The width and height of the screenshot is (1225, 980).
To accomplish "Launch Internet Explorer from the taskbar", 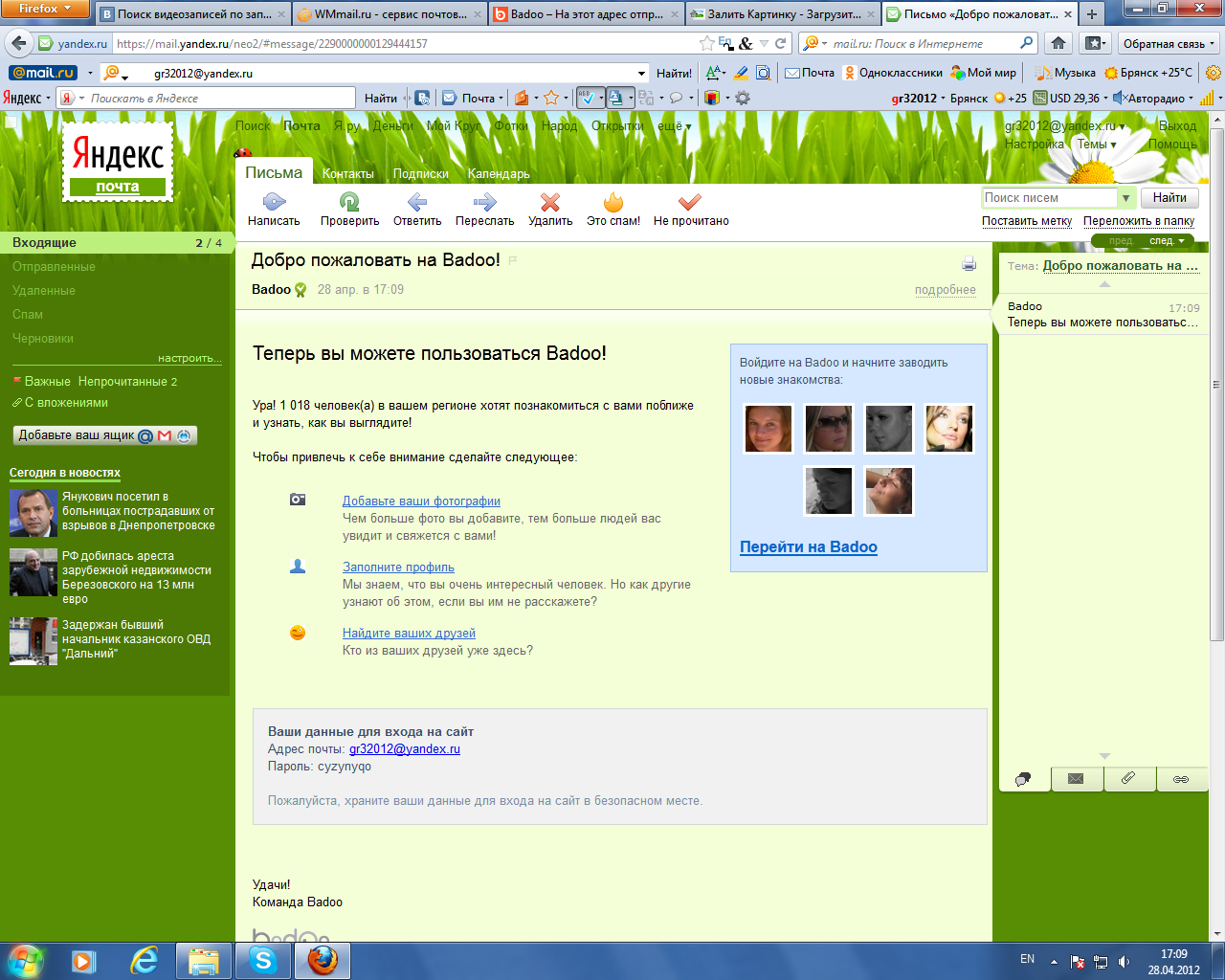I will tap(145, 960).
